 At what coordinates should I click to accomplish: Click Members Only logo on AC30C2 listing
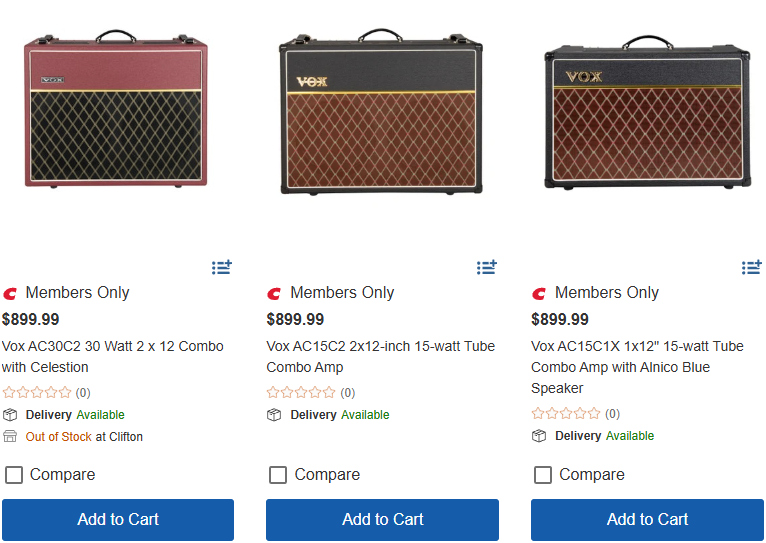(x=10, y=293)
